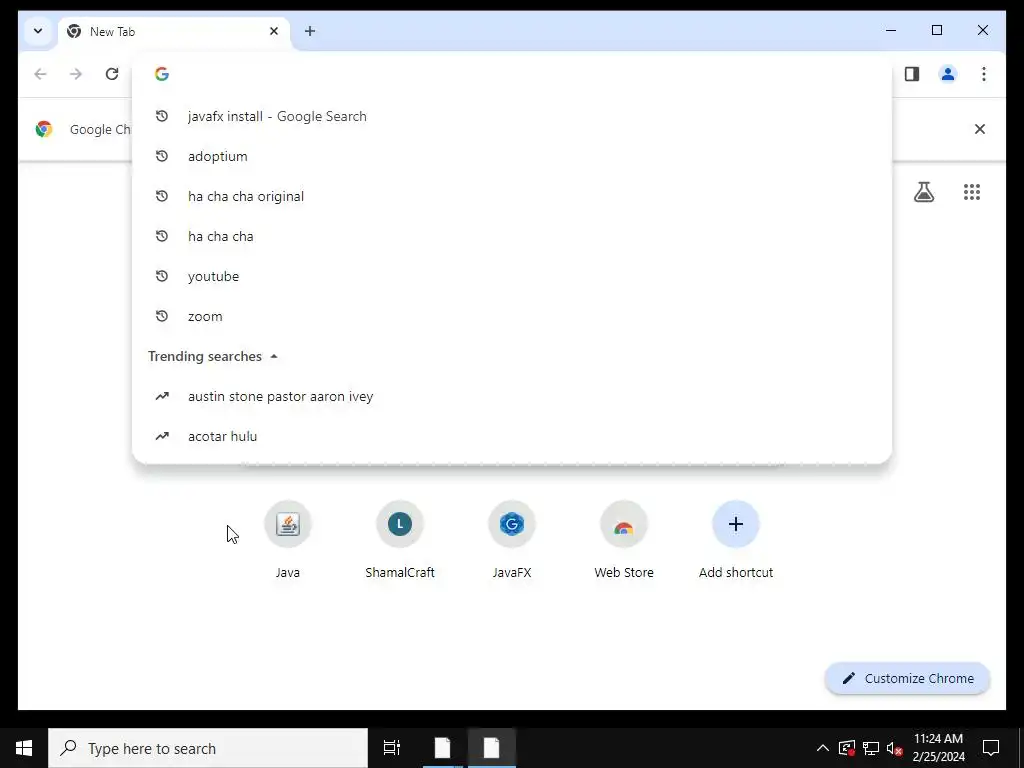Viewport: 1024px width, 768px height.
Task: Click the security alert tray icon
Action: pos(846,748)
